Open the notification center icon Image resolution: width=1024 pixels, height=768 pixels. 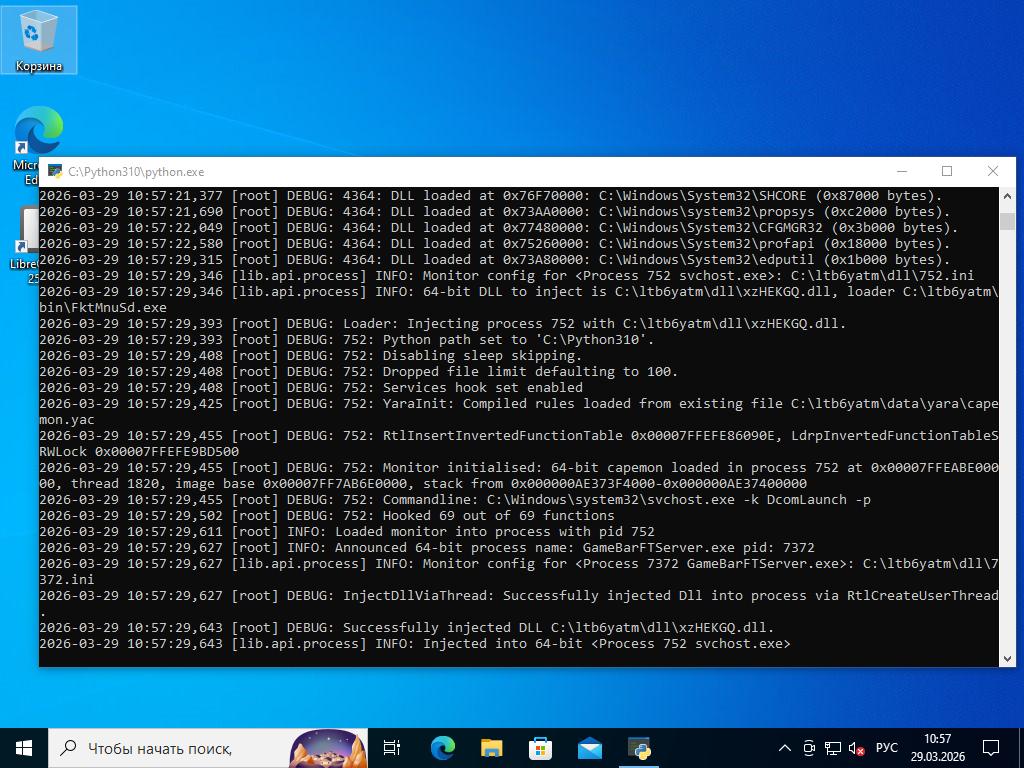coord(991,748)
